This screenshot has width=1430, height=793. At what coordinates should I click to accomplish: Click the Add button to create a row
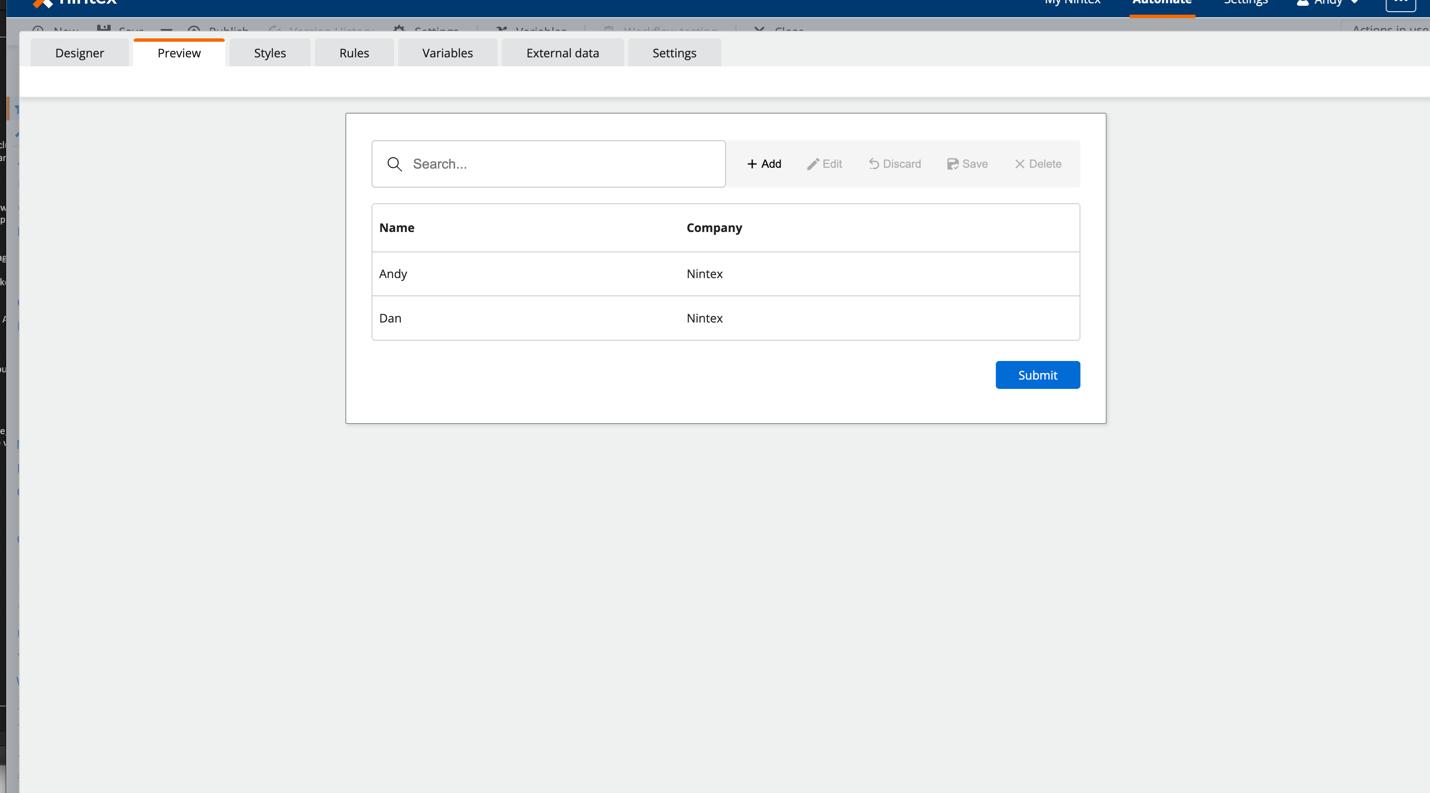[763, 163]
